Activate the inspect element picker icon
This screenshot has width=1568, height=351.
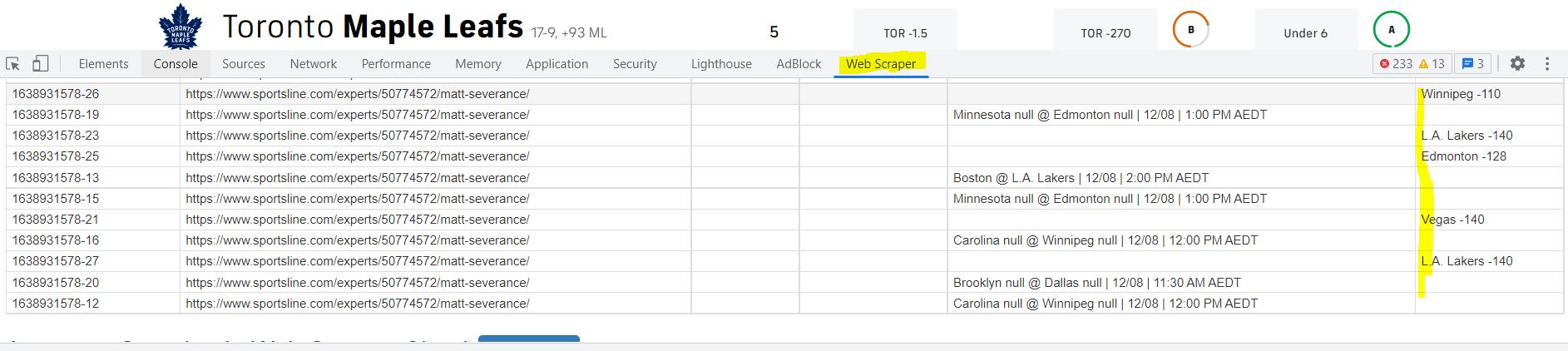pos(13,63)
